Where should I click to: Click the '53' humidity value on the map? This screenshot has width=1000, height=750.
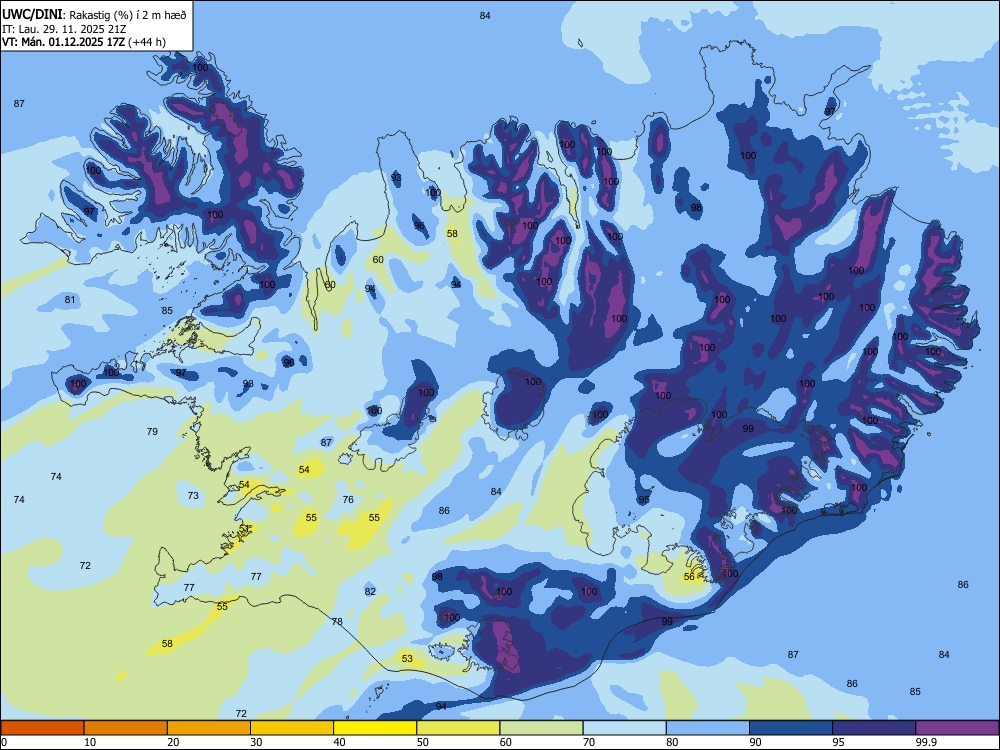(407, 658)
